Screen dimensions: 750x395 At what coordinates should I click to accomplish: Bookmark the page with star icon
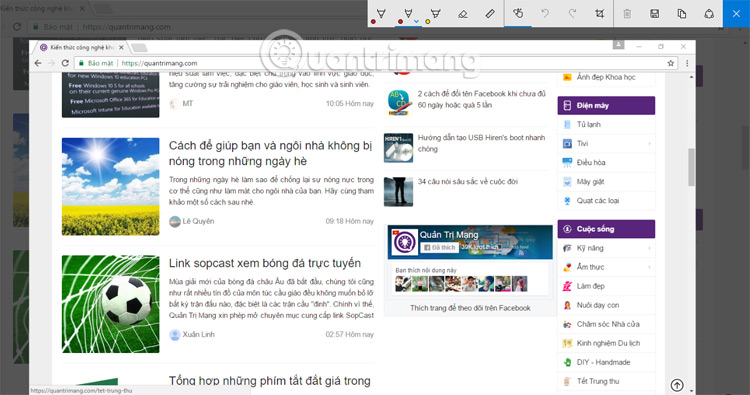coord(671,63)
